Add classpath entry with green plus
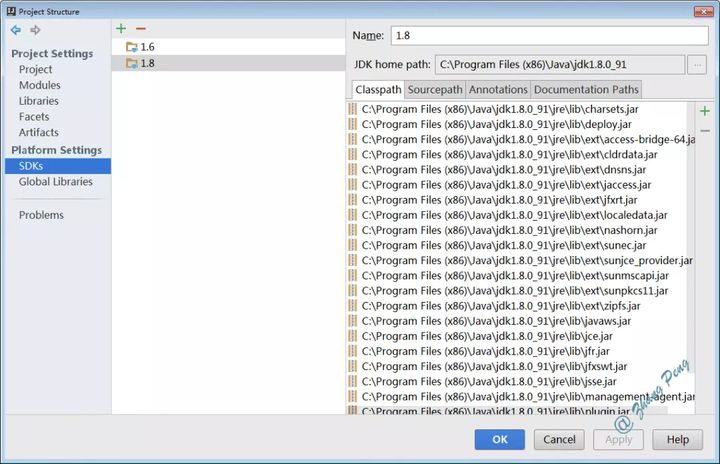Image resolution: width=720 pixels, height=464 pixels. pos(705,111)
